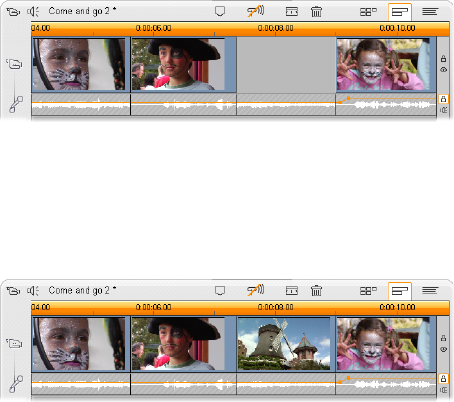Viewport: 454px width, 402px height.
Task: Toggle audio track lock in top timeline
Action: click(x=443, y=99)
